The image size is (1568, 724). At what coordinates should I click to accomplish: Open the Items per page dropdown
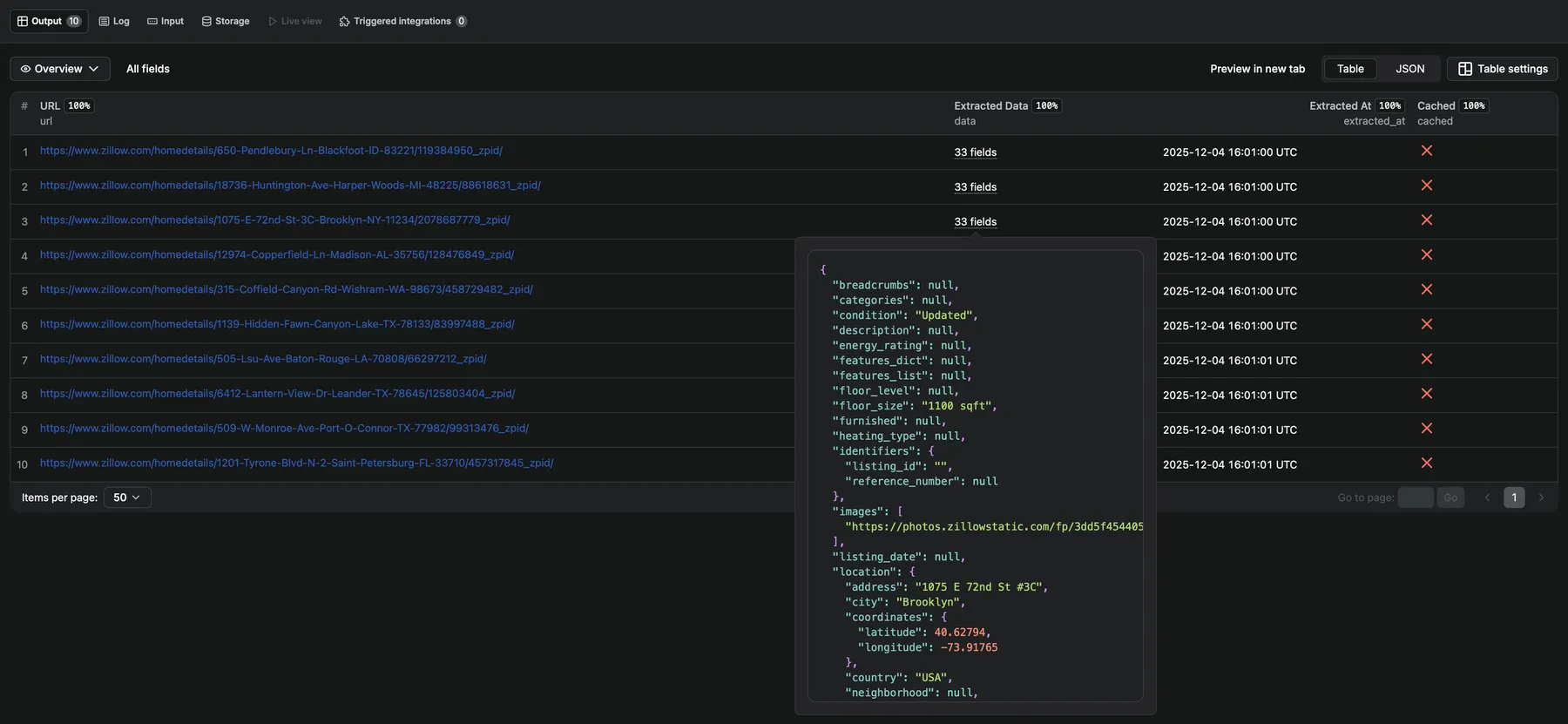127,497
